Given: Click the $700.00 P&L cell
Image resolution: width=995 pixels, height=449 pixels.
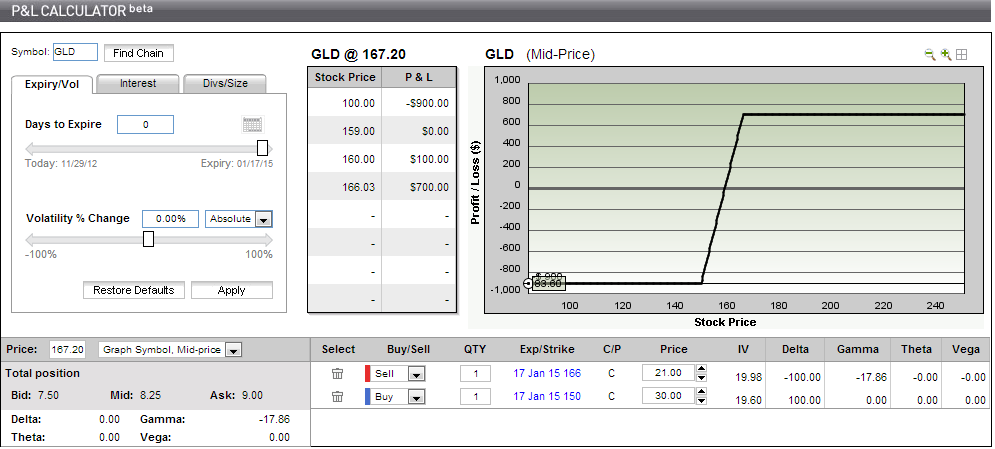Looking at the screenshot, I should click(x=419, y=187).
